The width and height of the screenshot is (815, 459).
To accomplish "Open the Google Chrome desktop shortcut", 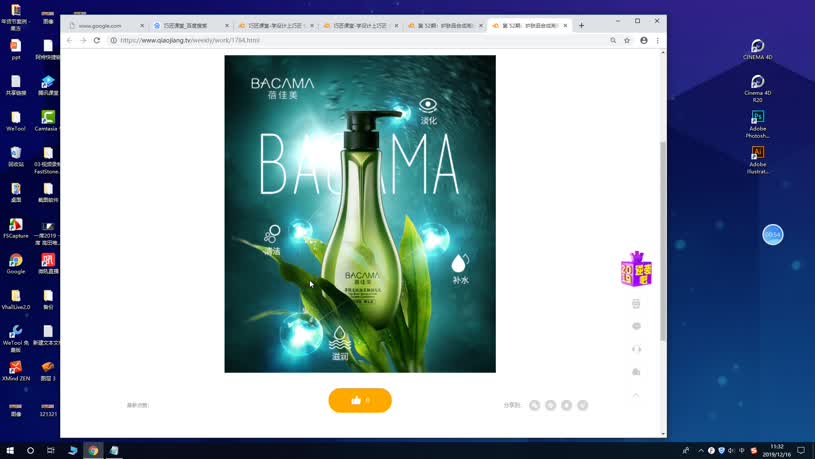I will [16, 264].
